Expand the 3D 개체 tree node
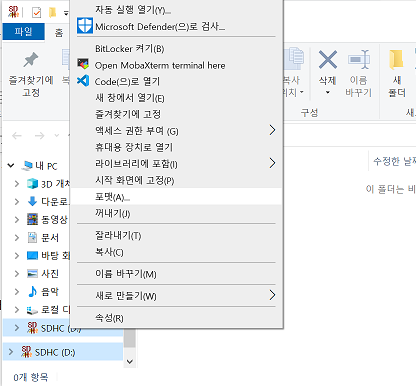Screen dimensions: 416x386 tap(17, 183)
